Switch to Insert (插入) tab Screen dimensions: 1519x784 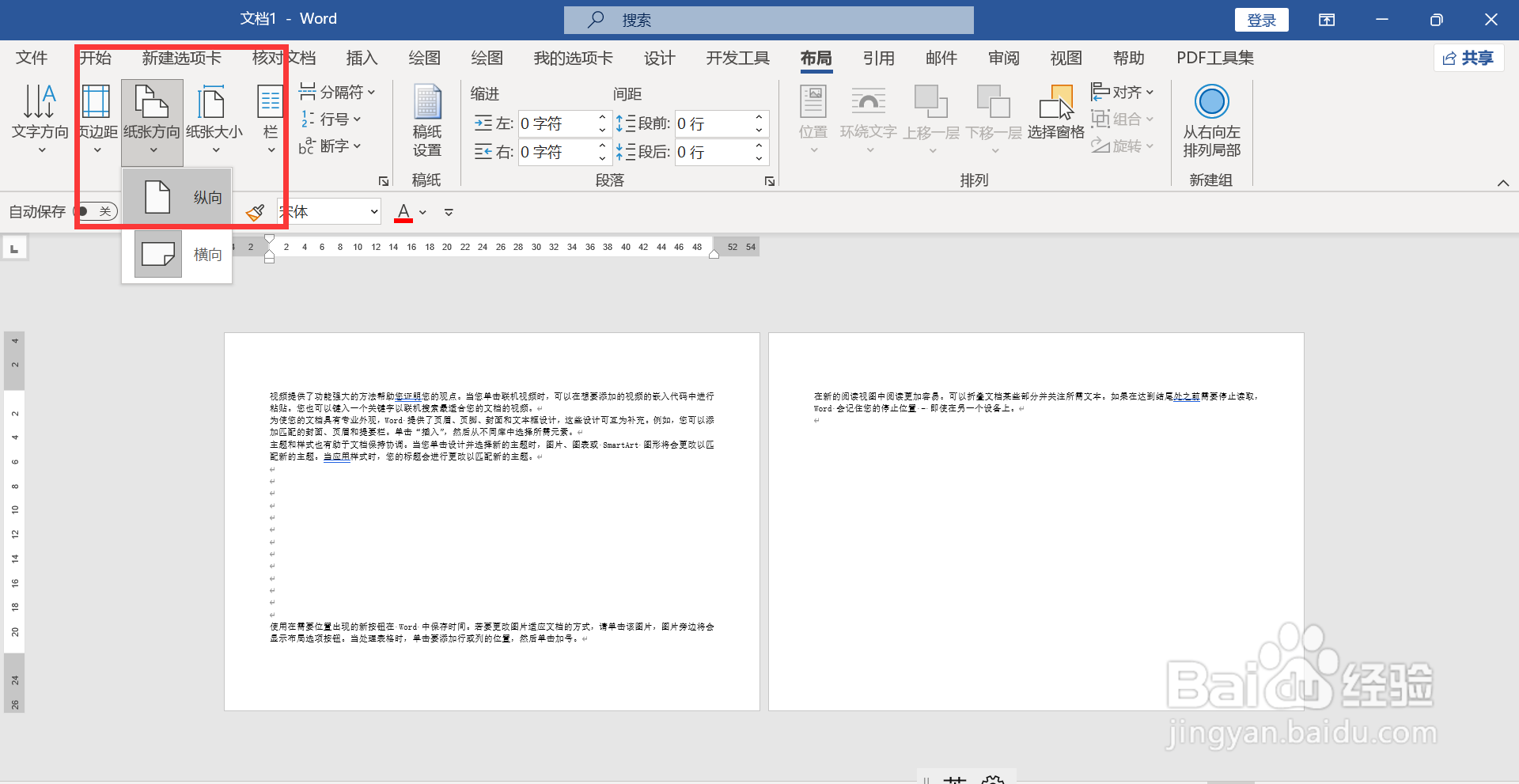(x=362, y=58)
